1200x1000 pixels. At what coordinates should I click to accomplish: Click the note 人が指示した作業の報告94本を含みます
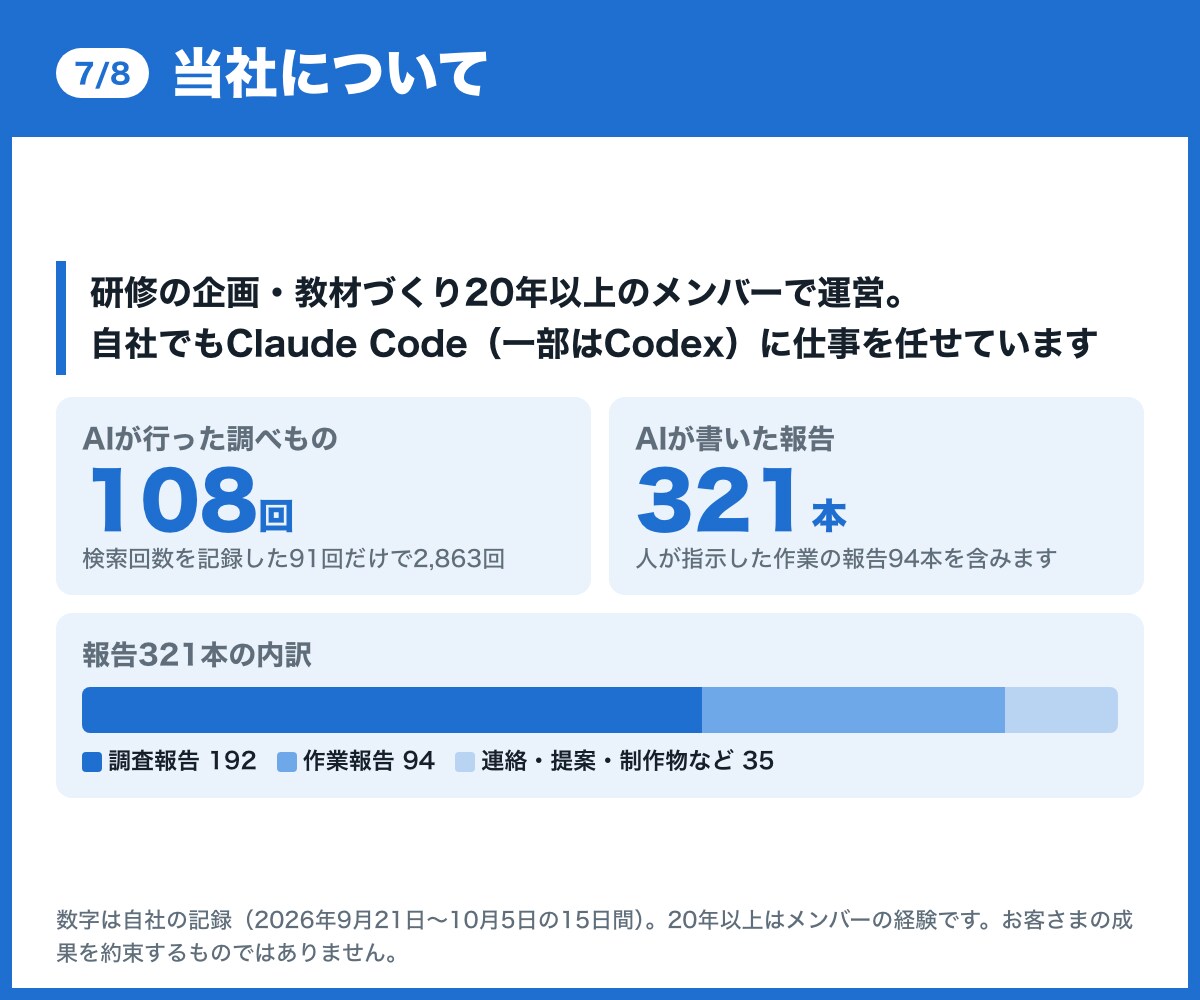846,558
